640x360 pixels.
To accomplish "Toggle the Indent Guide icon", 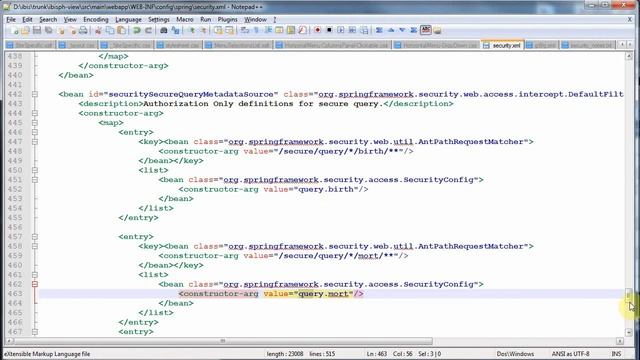I will [268, 30].
